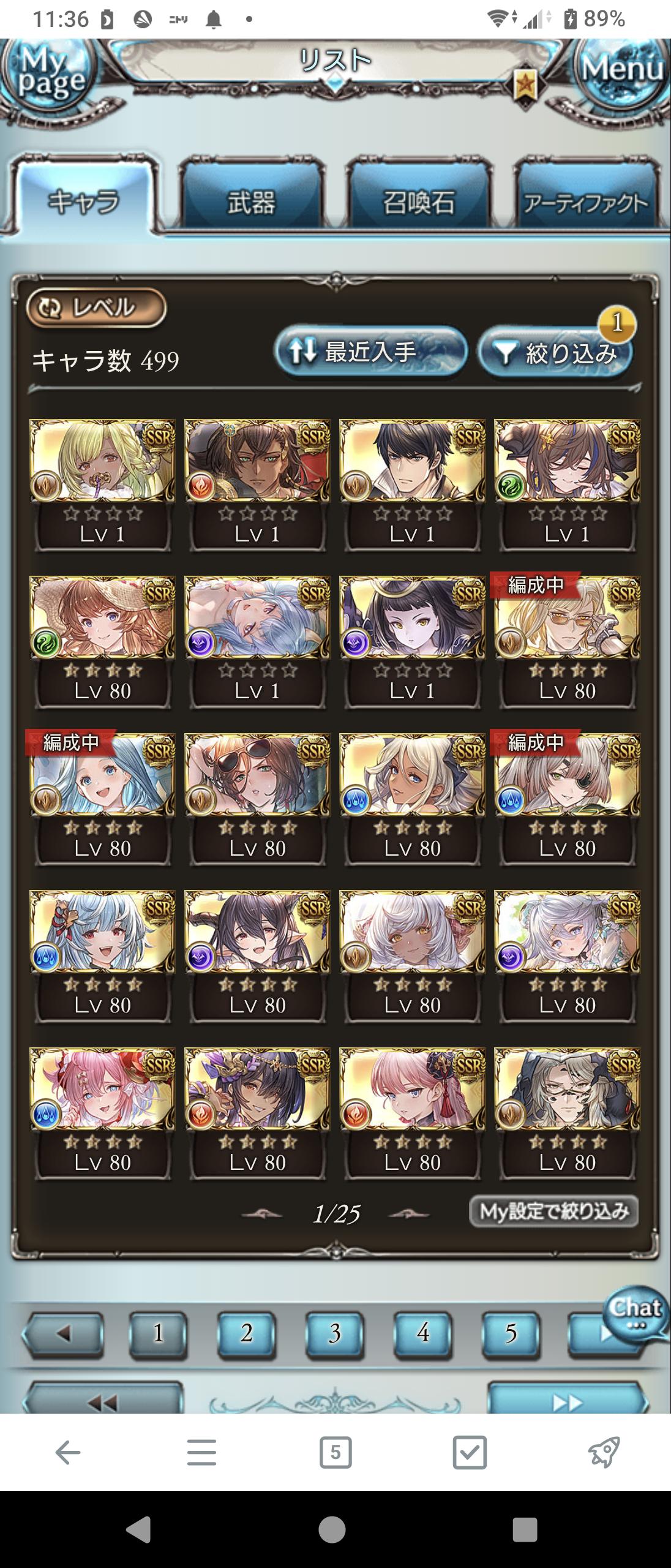
Task: Toggle the レベル display switch button
Action: pyautogui.click(x=96, y=307)
